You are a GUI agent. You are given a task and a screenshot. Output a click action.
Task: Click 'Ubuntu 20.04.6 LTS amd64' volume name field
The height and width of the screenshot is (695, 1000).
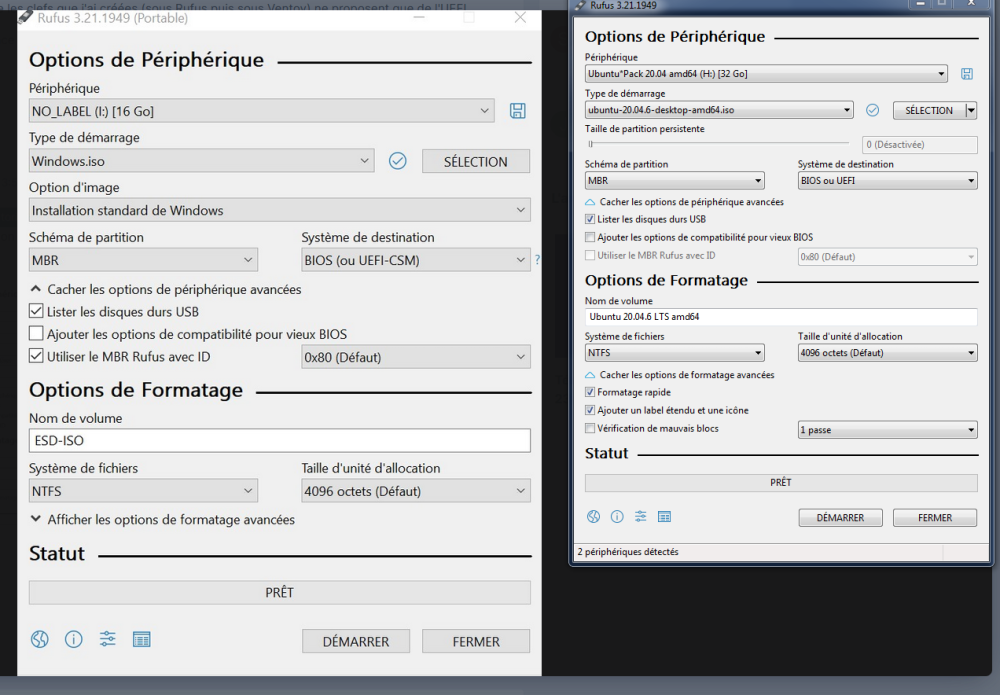point(781,317)
